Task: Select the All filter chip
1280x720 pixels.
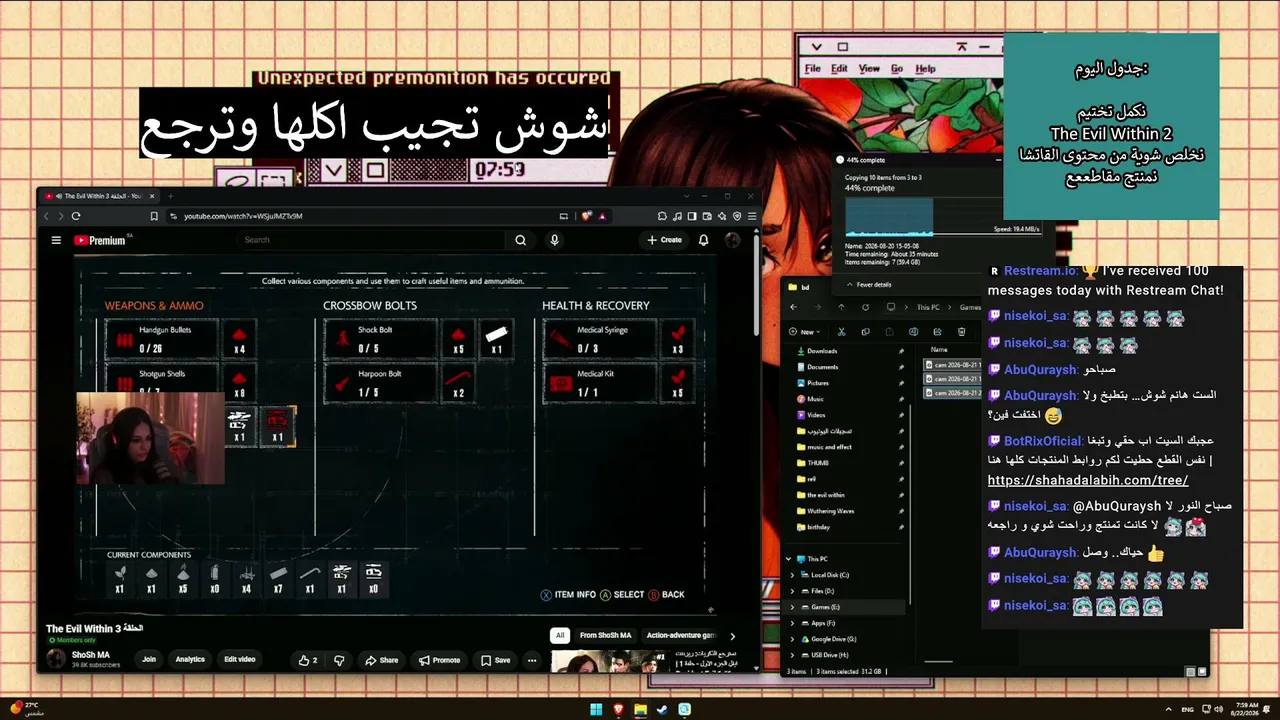Action: (560, 636)
